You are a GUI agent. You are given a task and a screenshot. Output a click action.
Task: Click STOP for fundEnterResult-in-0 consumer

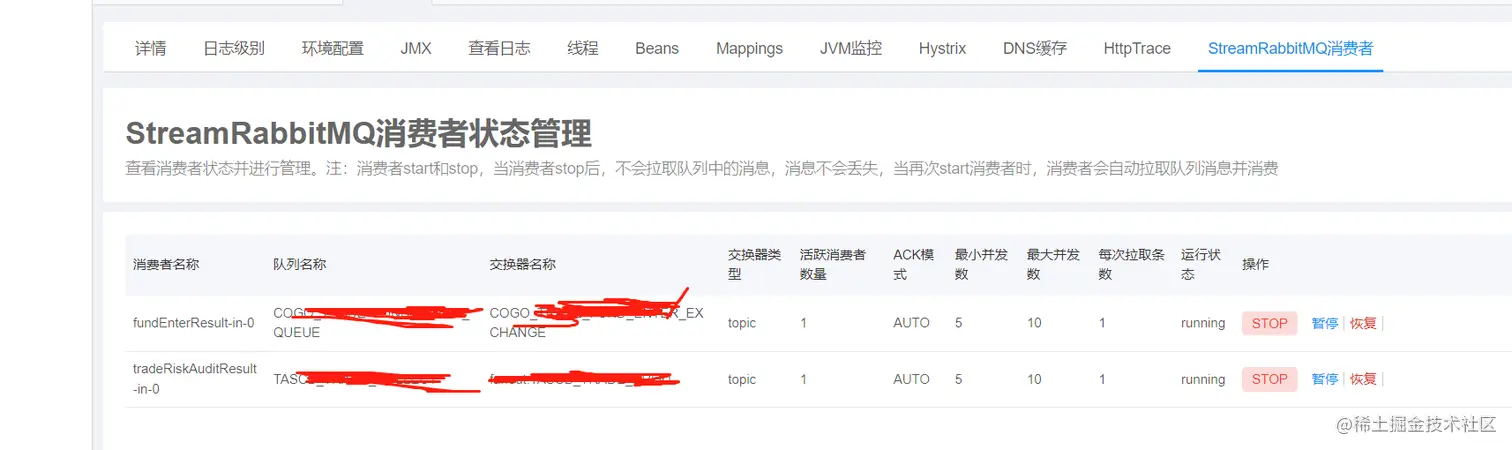pyautogui.click(x=1269, y=323)
